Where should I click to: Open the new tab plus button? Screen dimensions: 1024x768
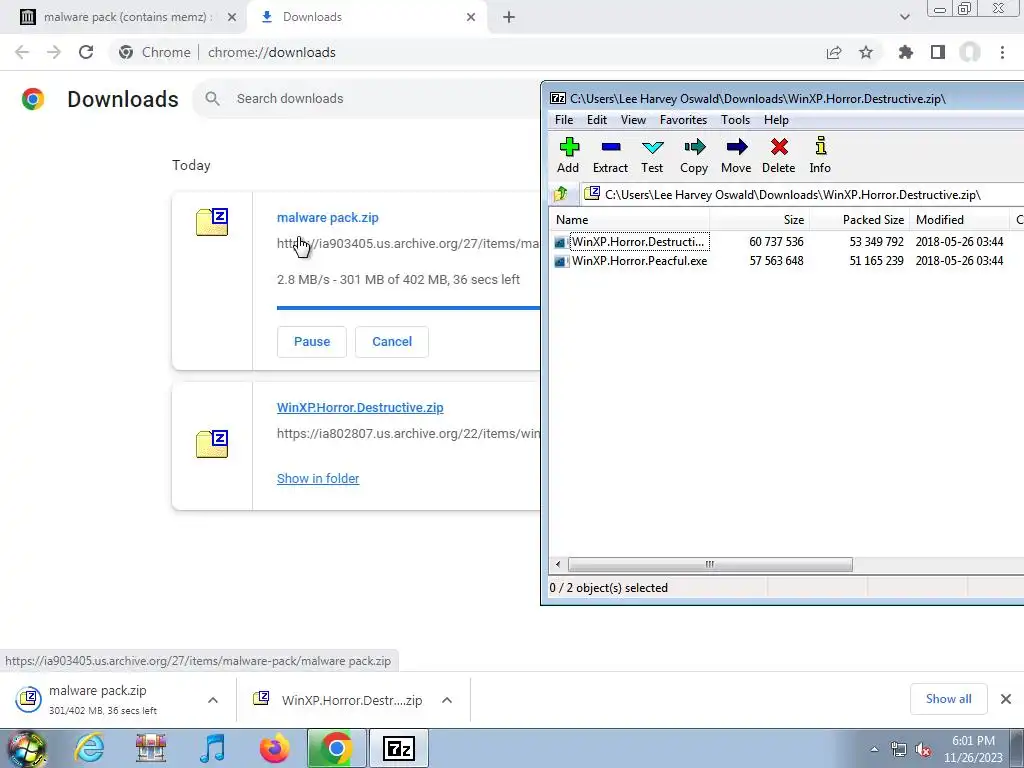pyautogui.click(x=509, y=17)
